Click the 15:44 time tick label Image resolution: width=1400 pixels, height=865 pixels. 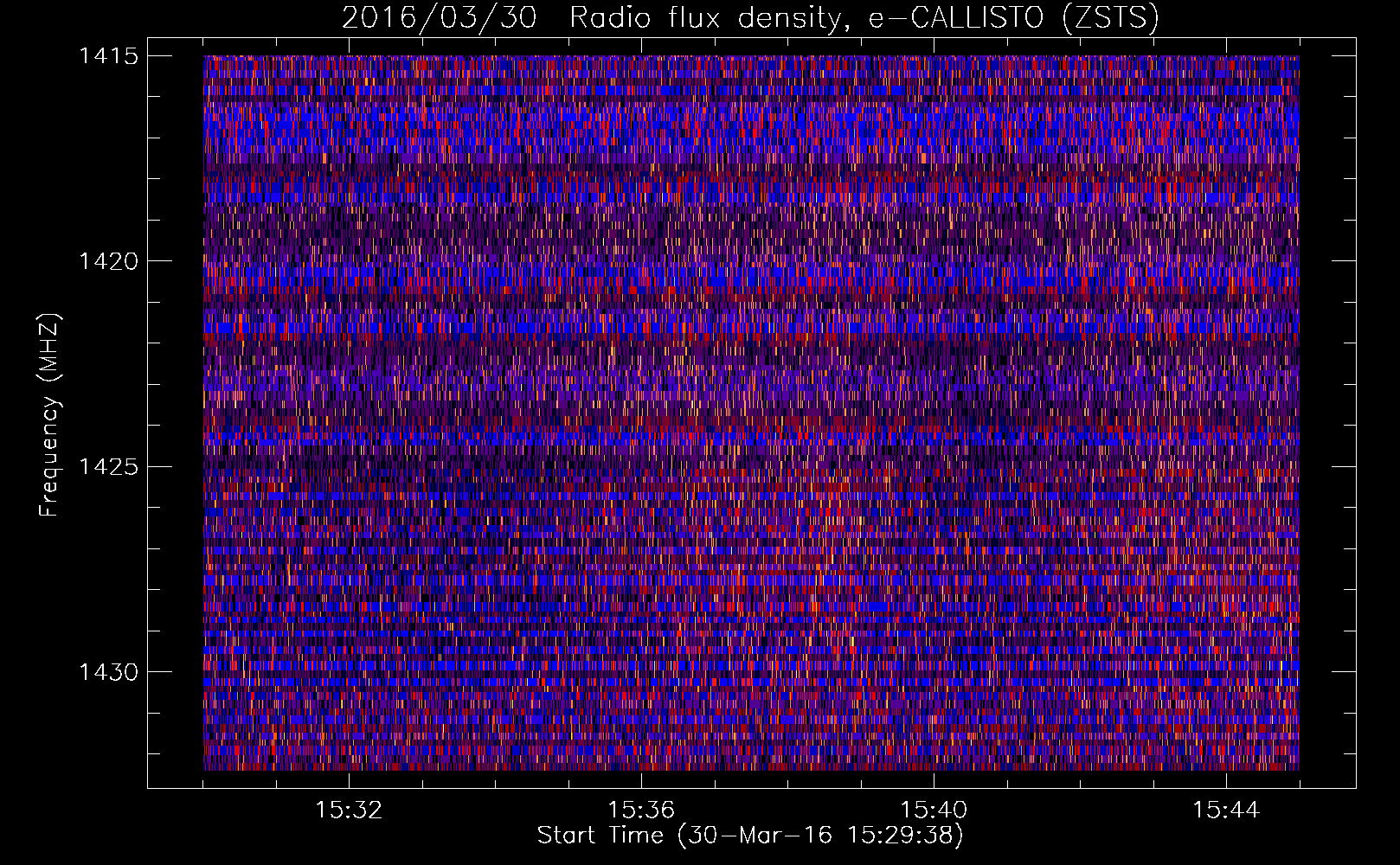[x=1226, y=811]
